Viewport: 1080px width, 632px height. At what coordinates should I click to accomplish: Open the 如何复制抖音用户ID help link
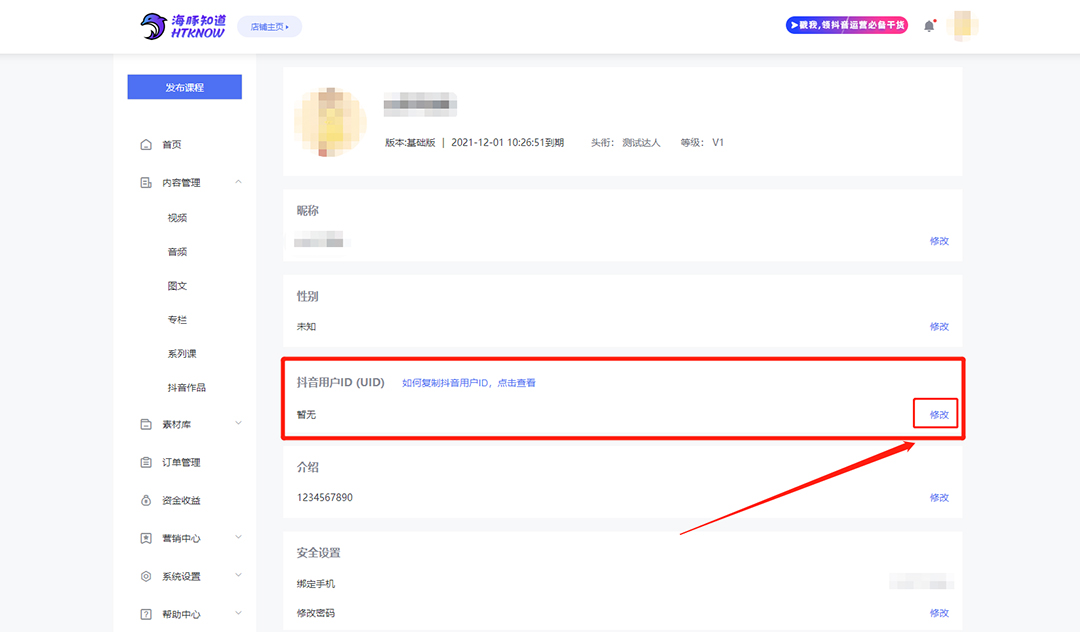[x=468, y=383]
